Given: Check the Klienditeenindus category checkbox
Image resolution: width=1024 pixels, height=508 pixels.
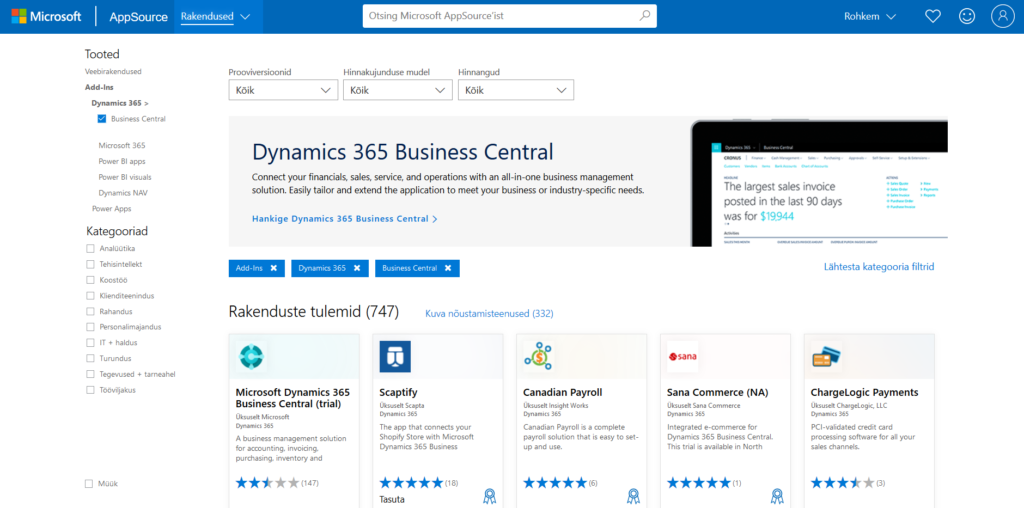Looking at the screenshot, I should tap(90, 296).
